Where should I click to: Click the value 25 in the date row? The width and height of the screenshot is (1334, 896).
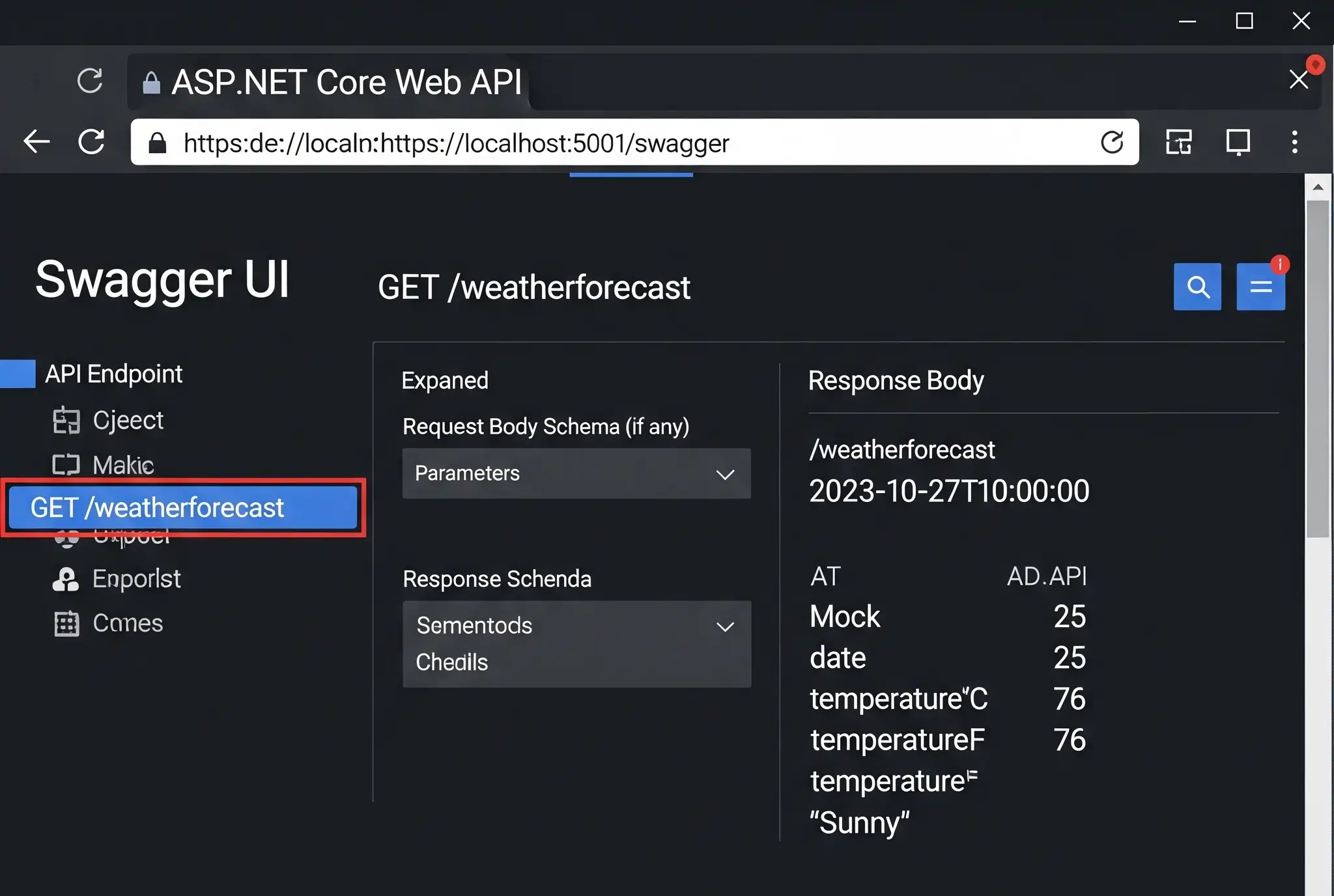coord(1070,658)
